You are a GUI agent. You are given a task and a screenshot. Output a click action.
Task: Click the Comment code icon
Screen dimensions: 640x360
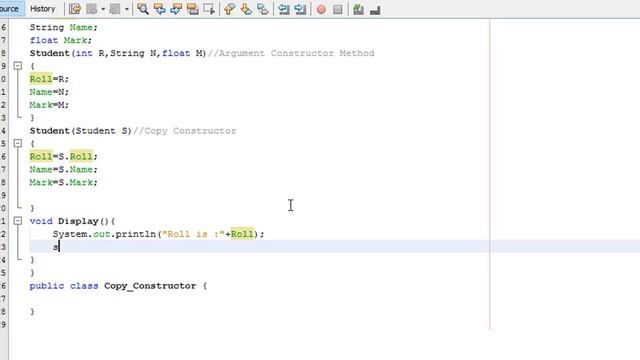[358, 9]
